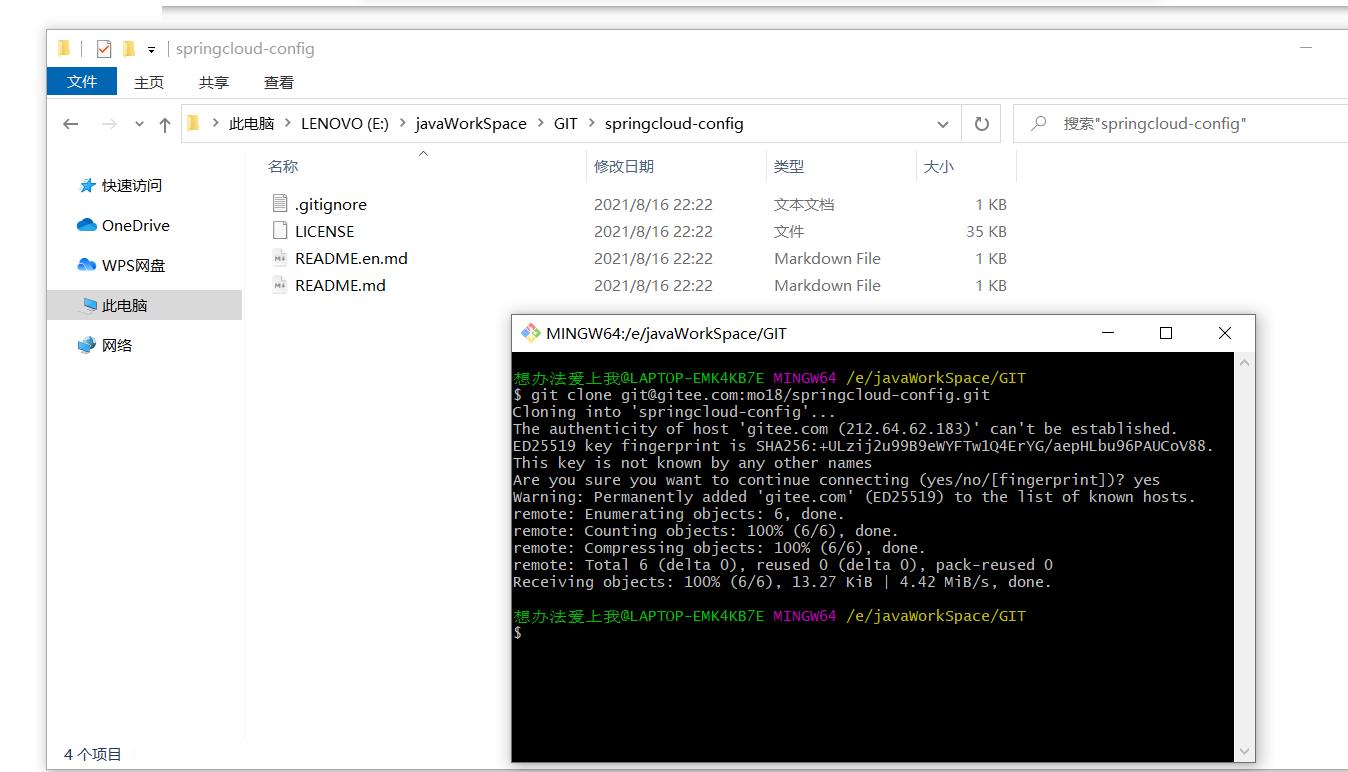The image size is (1348, 772).
Task: Click the LICENSE file icon
Action: 279,230
